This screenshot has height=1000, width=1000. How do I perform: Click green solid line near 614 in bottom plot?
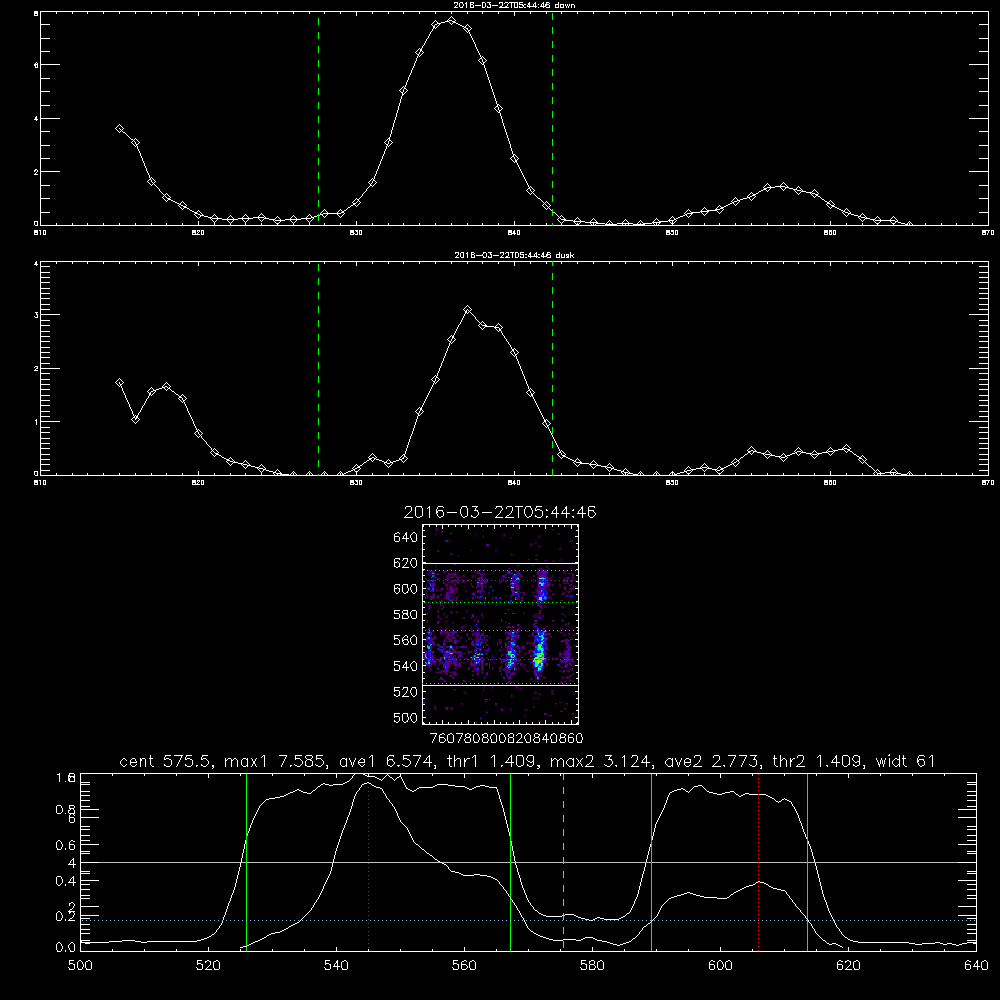click(x=807, y=861)
